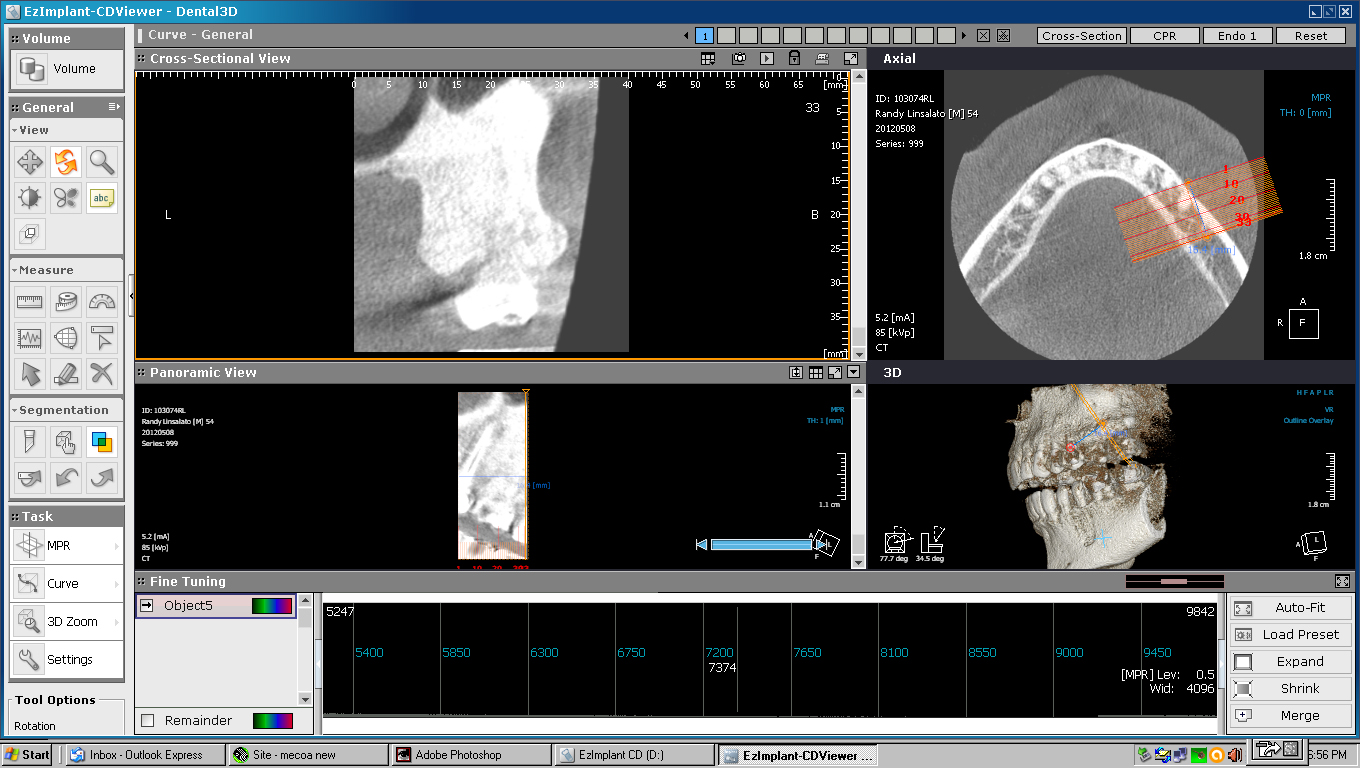
Task: Open the layout grid dropdown in Cross-Sectional View
Action: (708, 59)
